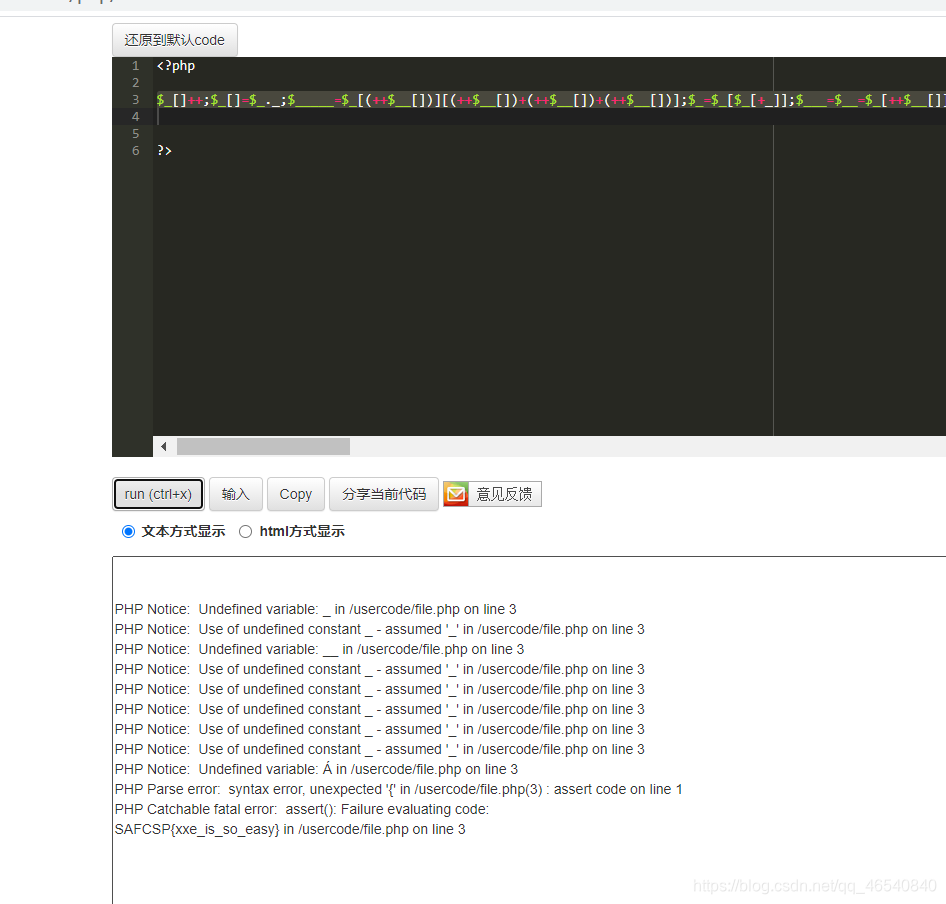
Task: Run the code with run (ctrl+x)
Action: click(158, 494)
